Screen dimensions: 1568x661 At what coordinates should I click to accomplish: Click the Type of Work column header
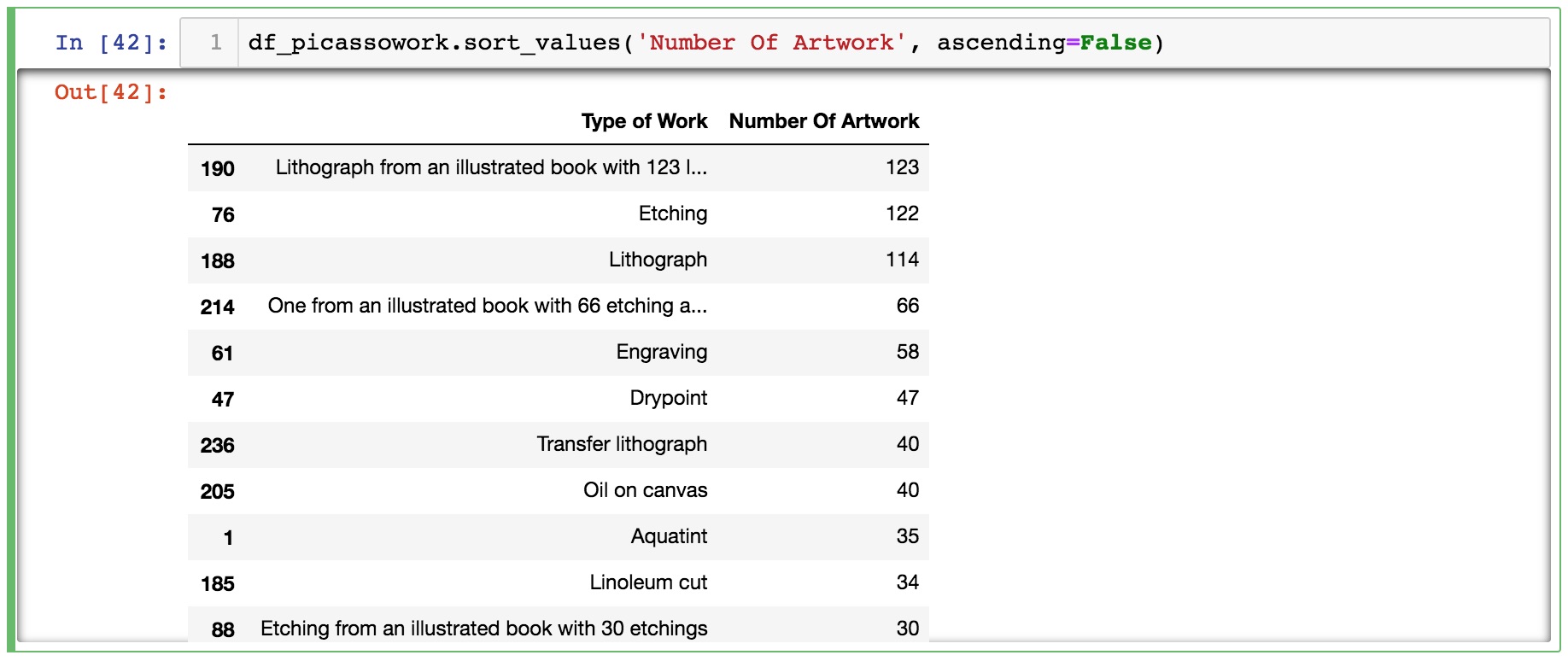(x=644, y=121)
